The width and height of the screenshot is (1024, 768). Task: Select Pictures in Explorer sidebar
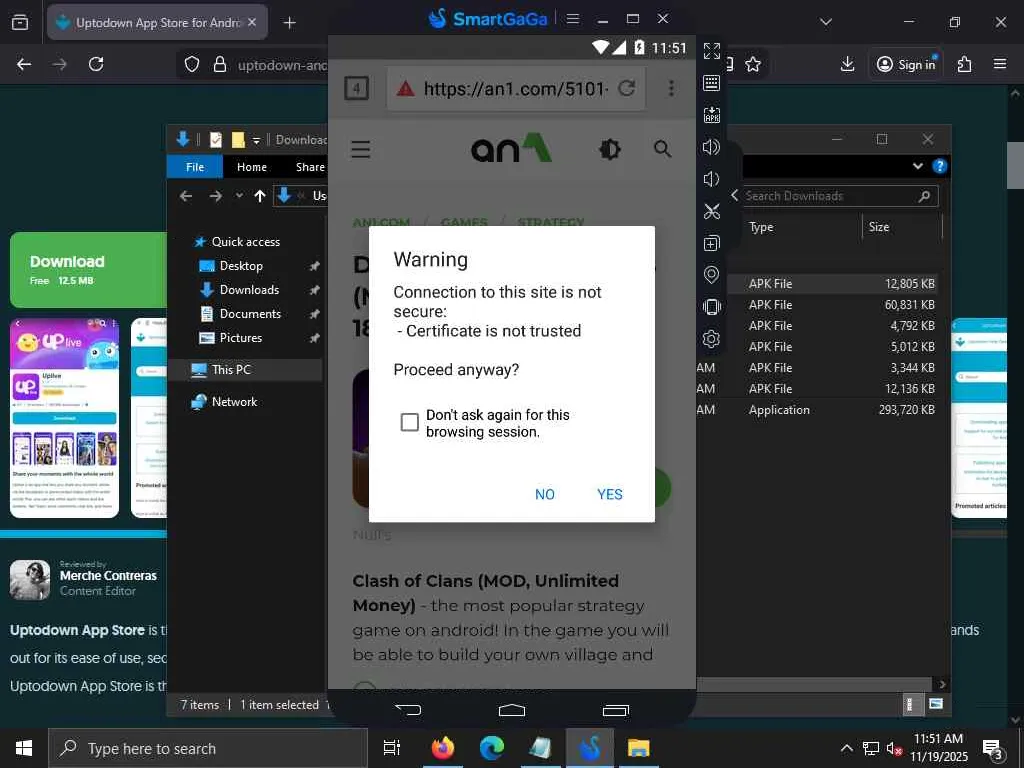click(x=240, y=338)
